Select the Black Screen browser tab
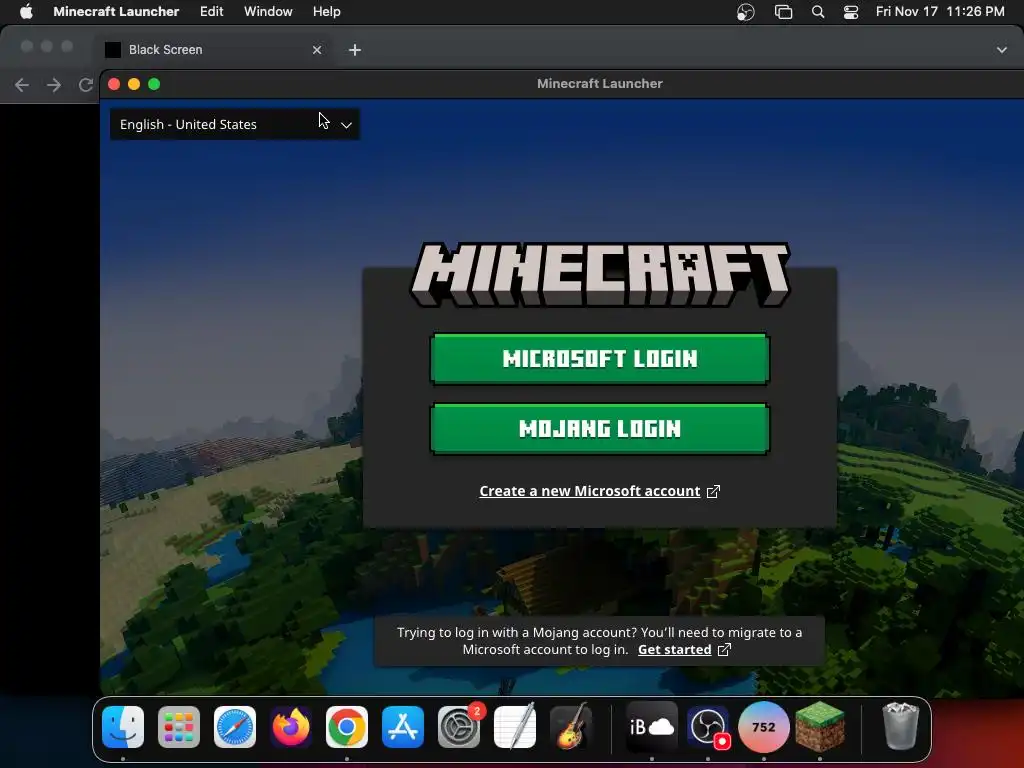 coord(213,50)
